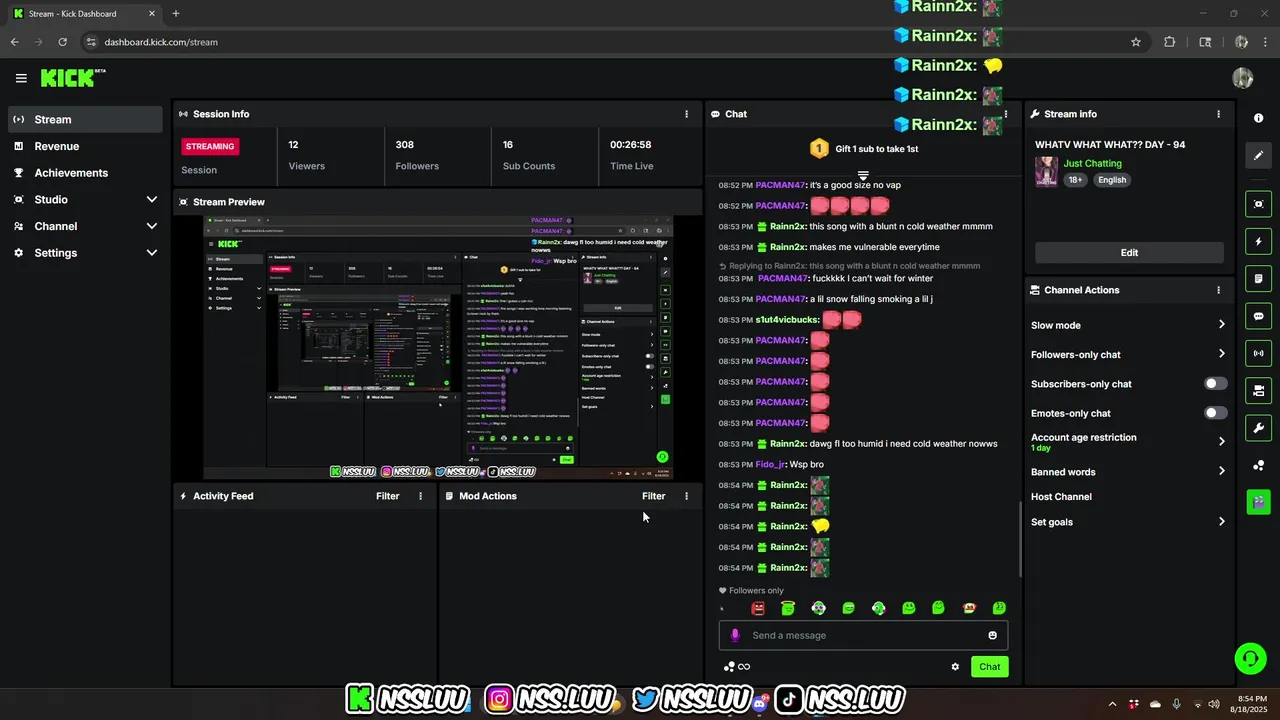Screen dimensions: 1280x720
Task: Open chat settings gear icon
Action: tap(955, 667)
